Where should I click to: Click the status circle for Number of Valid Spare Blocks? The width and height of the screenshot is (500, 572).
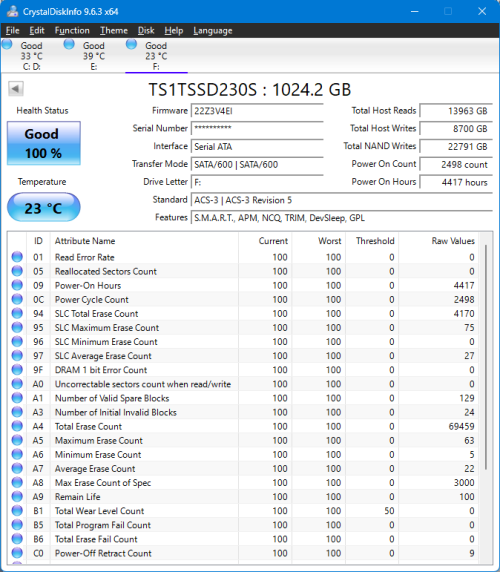(x=17, y=398)
